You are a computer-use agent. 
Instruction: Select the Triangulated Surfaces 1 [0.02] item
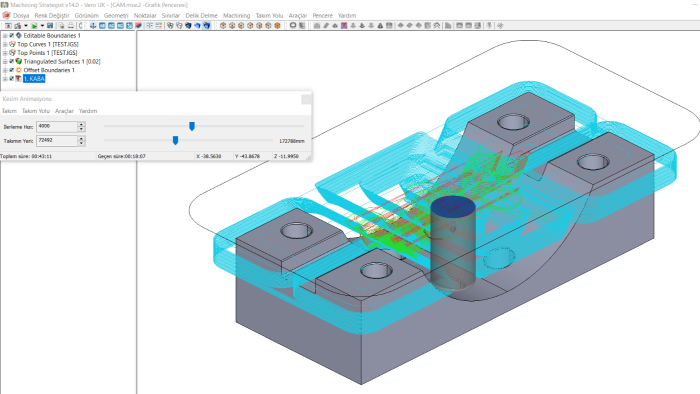pyautogui.click(x=62, y=62)
